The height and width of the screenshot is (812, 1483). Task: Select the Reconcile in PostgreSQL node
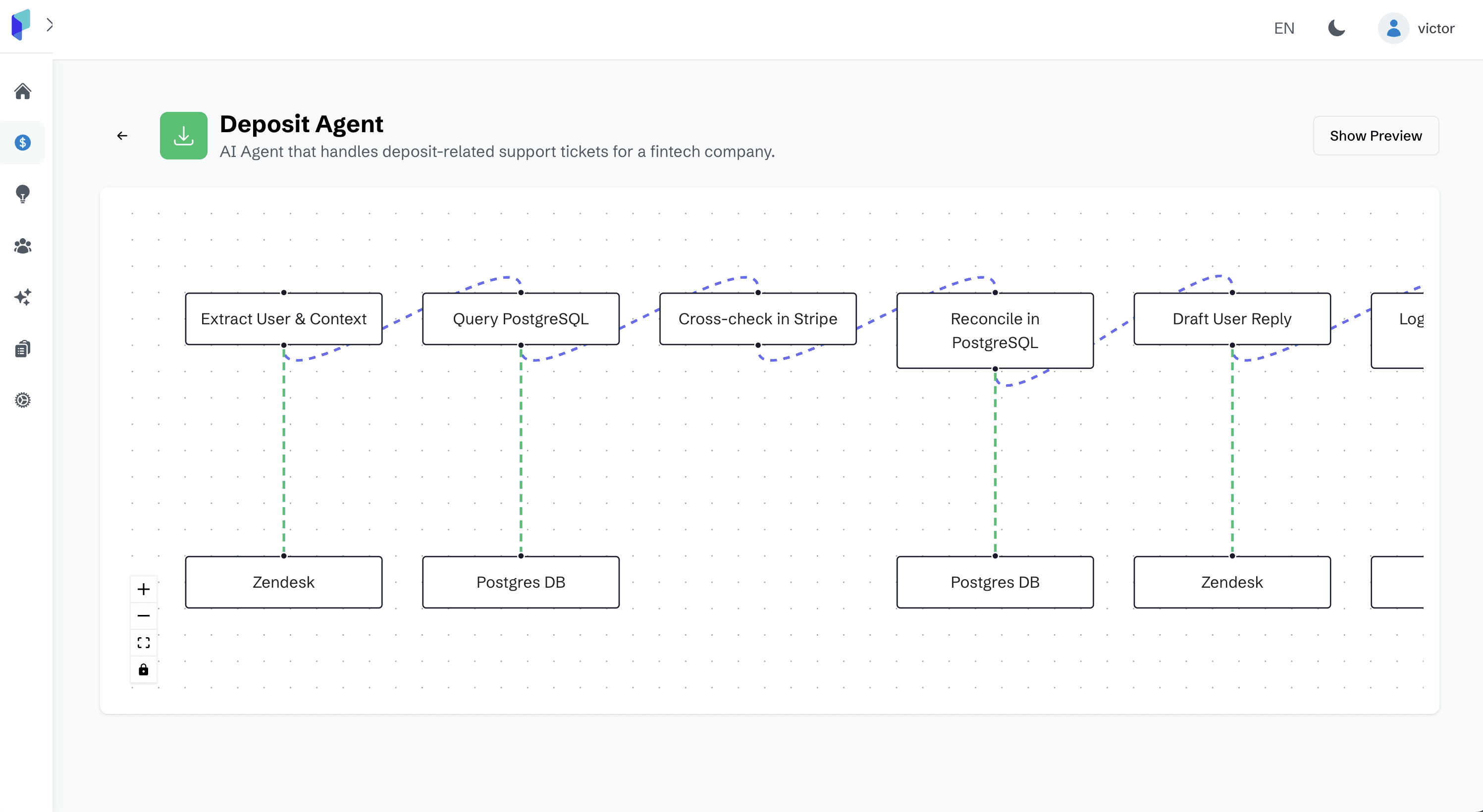pyautogui.click(x=996, y=330)
